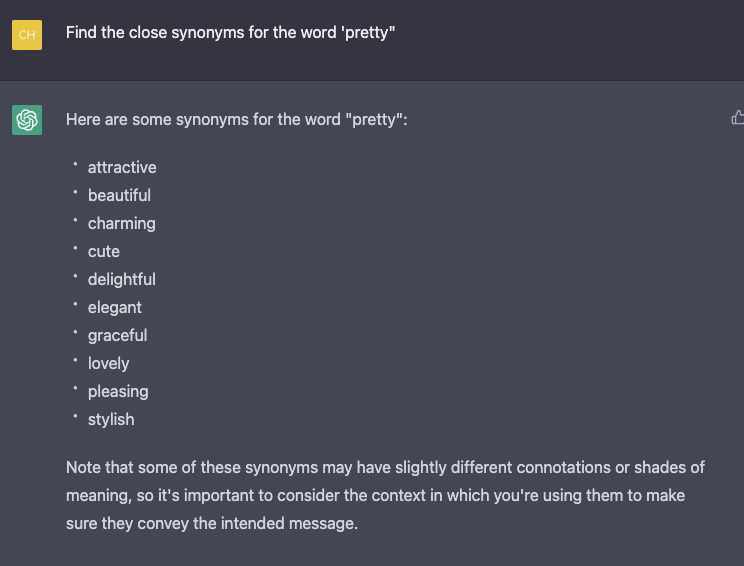Click the 'pleasing' synonym
This screenshot has width=744, height=566.
pyautogui.click(x=118, y=391)
